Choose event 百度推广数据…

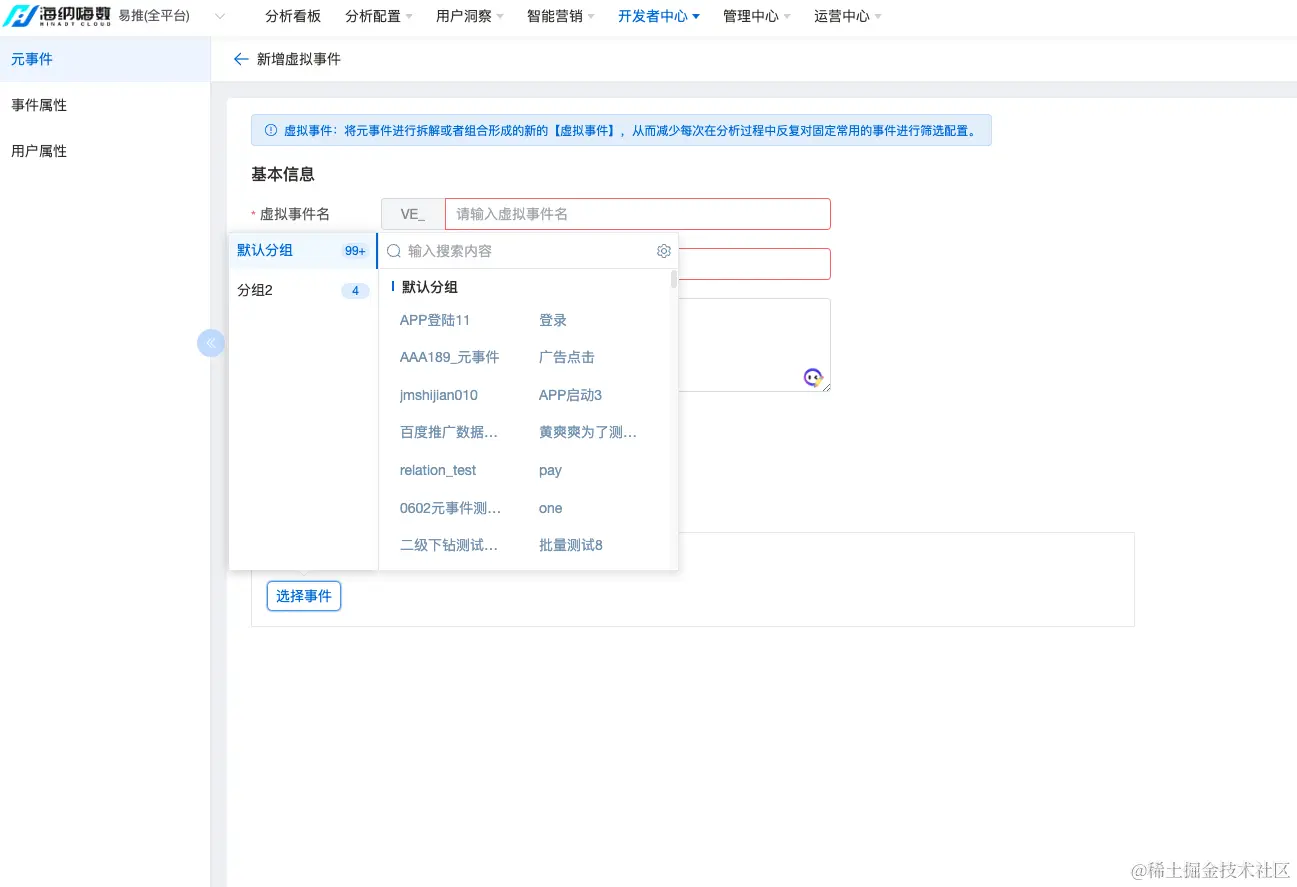point(449,432)
